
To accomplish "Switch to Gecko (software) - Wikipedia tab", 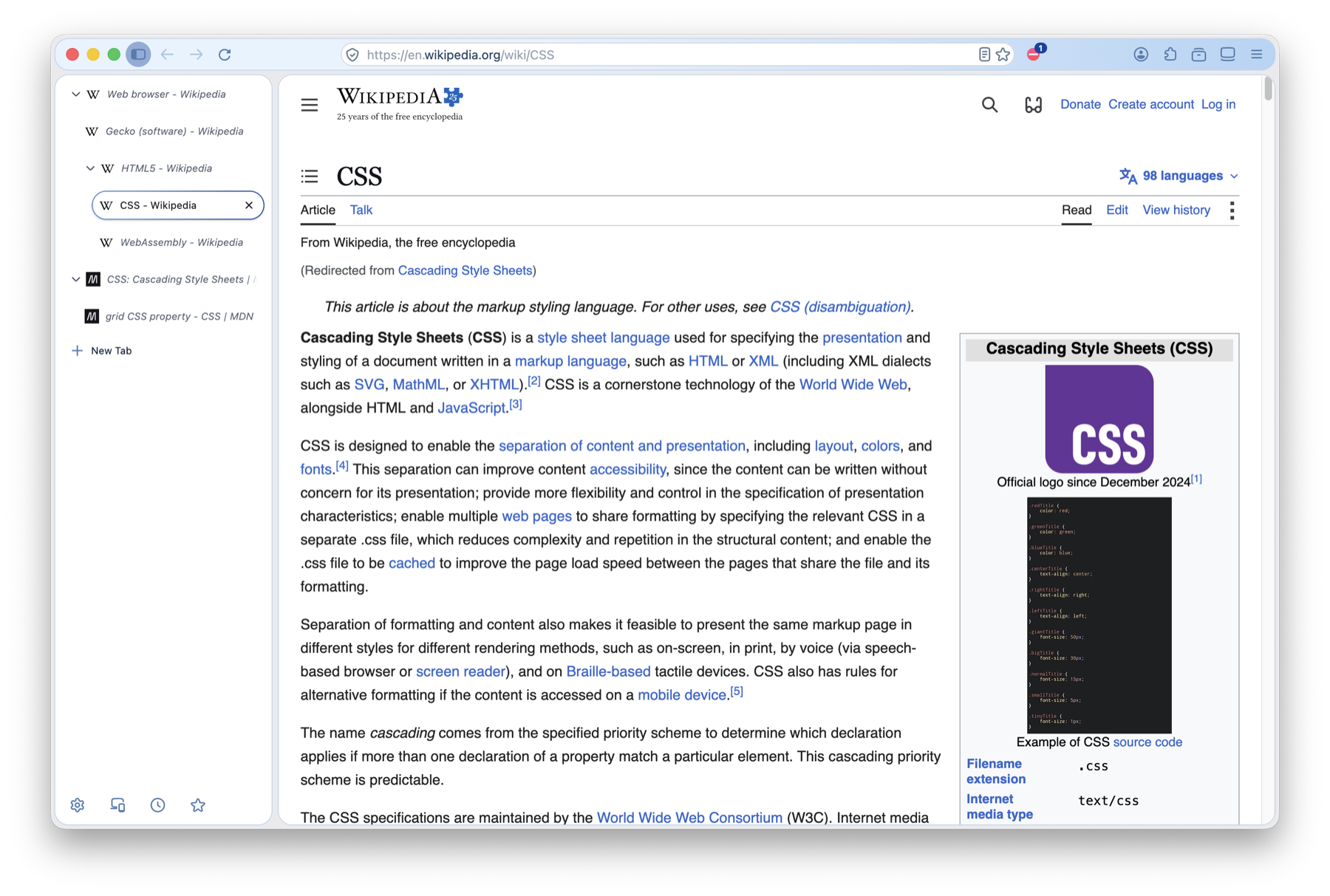I will point(171,131).
